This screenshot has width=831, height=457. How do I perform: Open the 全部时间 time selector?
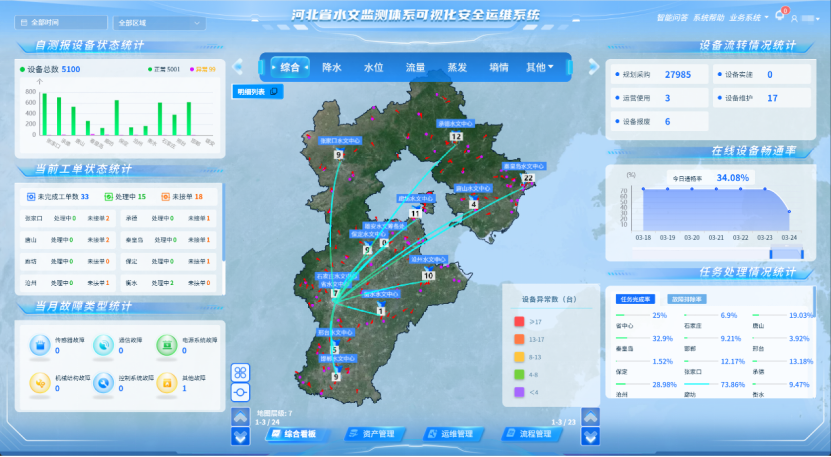point(61,21)
